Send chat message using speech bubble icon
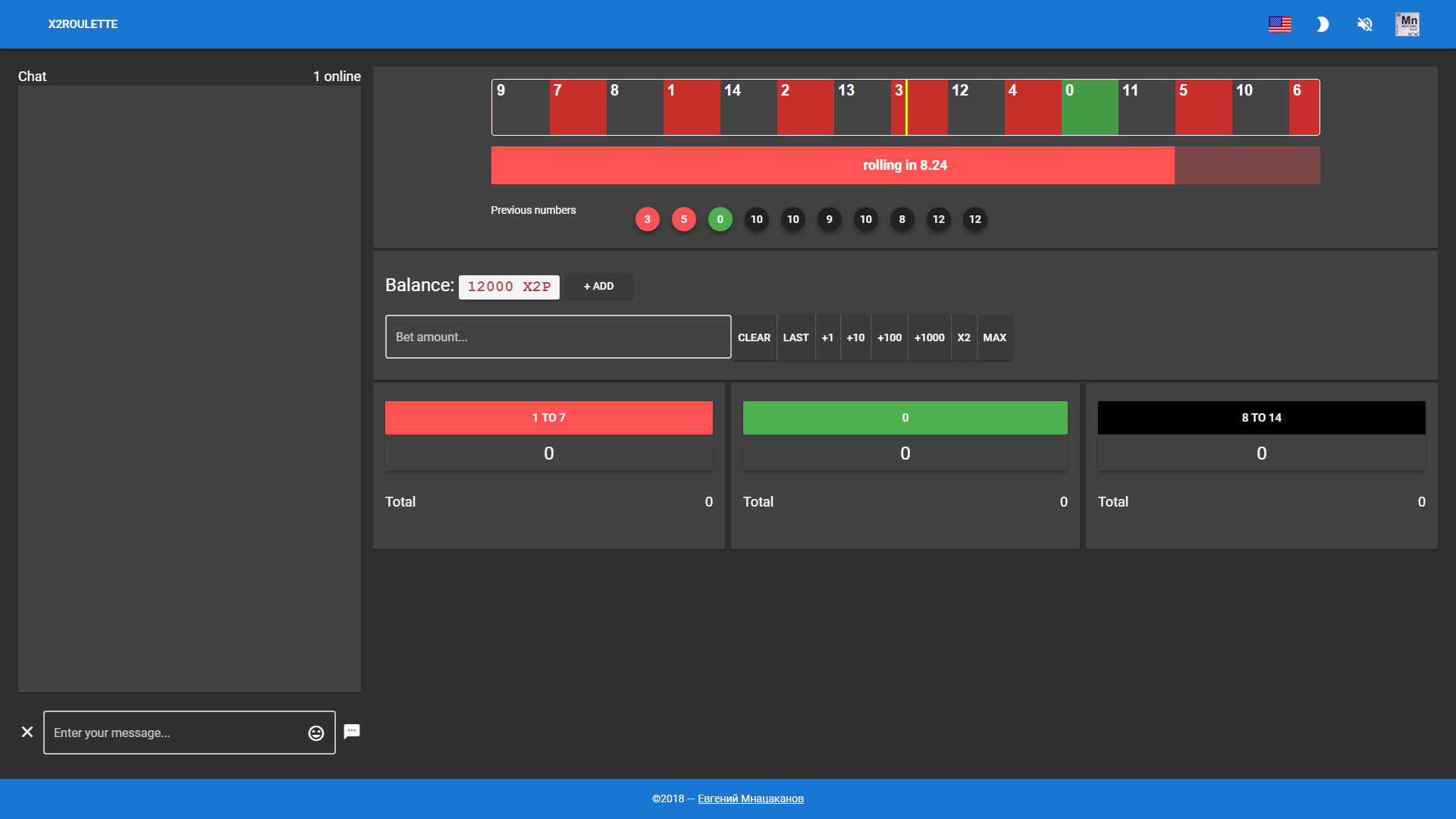 click(352, 731)
